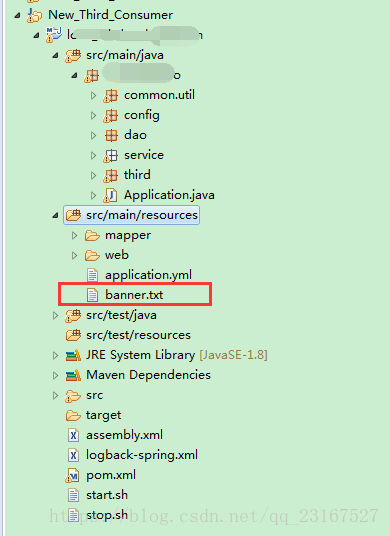Click the src/test/resources folder icon
This screenshot has height=536, width=390.
tap(73, 335)
